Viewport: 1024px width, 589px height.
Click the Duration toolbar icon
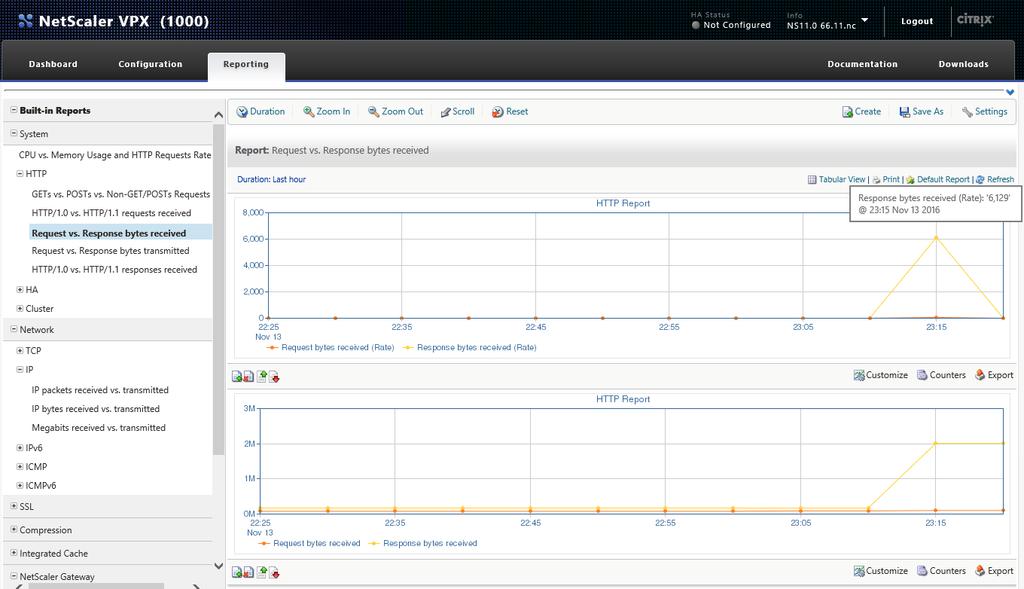[242, 112]
